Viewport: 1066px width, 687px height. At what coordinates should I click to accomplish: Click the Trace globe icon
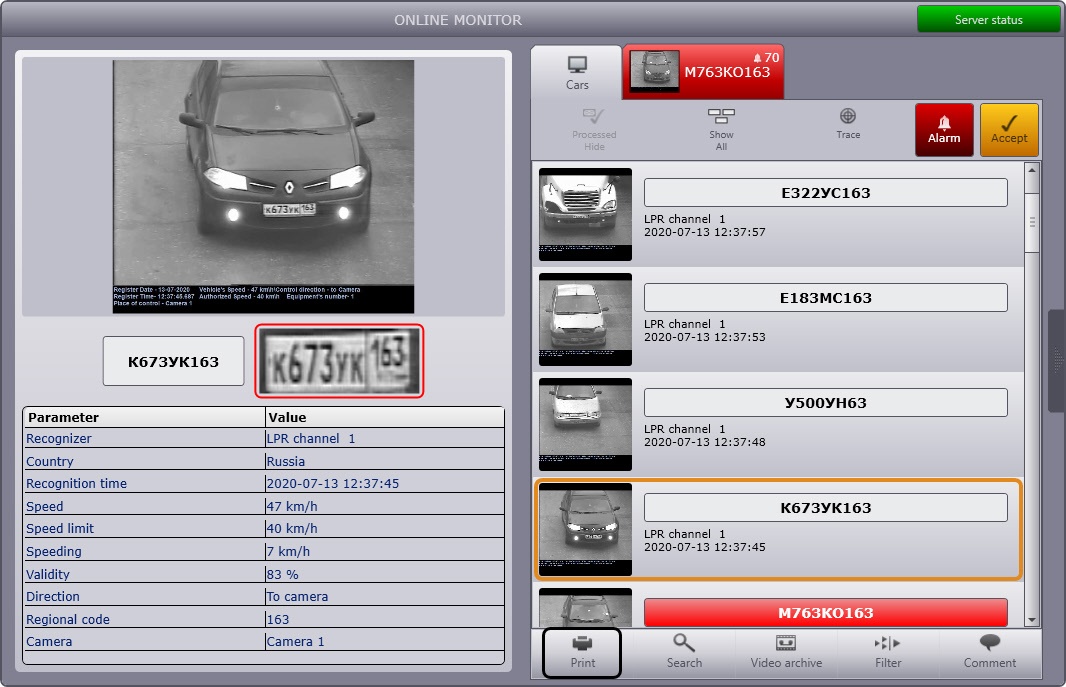848,124
